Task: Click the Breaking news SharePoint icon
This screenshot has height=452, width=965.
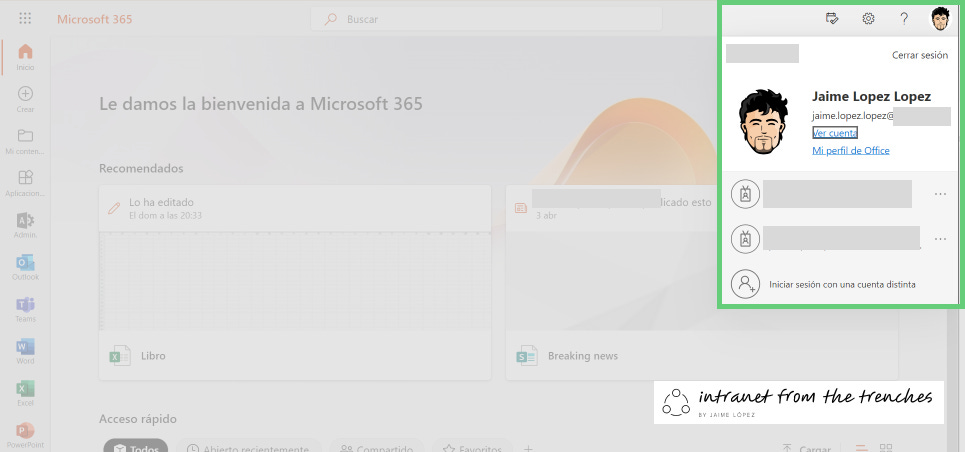Action: point(527,355)
